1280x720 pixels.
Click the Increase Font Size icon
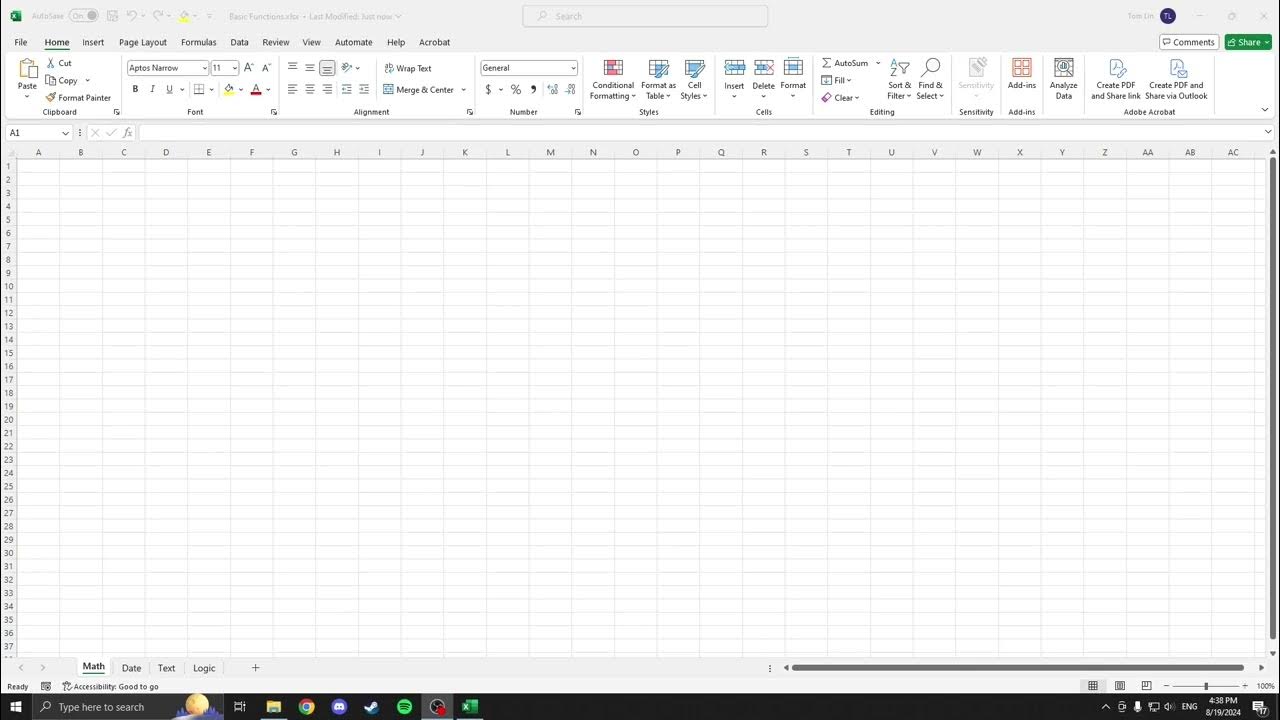(x=249, y=68)
